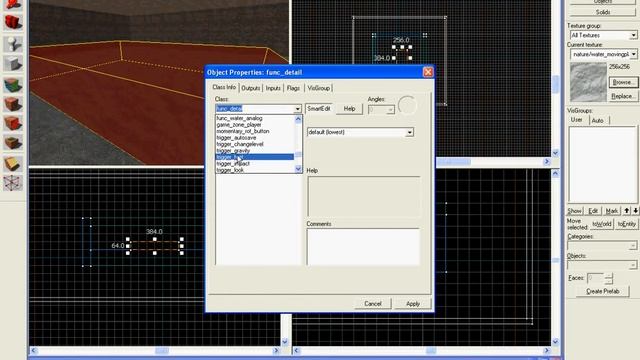The image size is (640, 360).
Task: Select the Apply Overlays tool
Action: [13, 143]
